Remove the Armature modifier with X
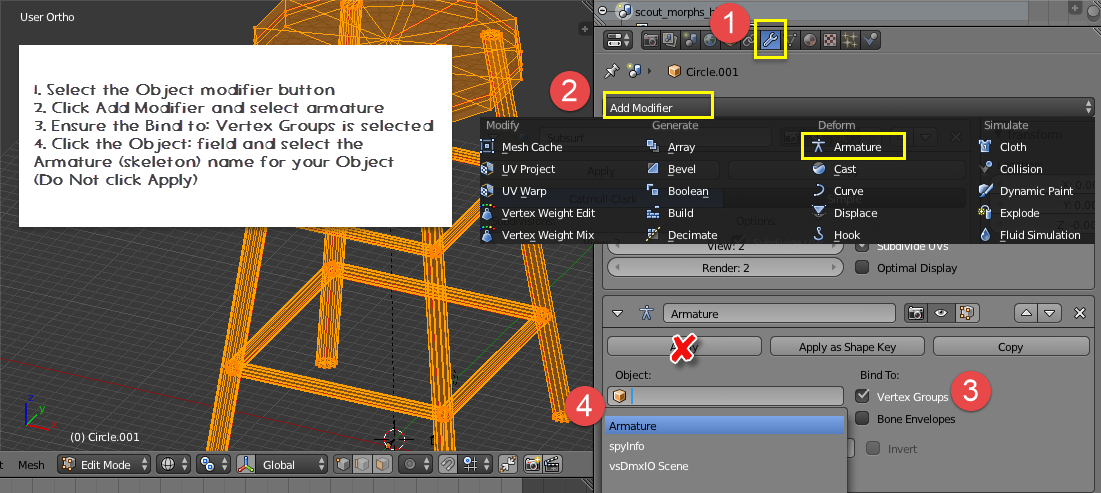Image resolution: width=1101 pixels, height=493 pixels. coord(1080,313)
